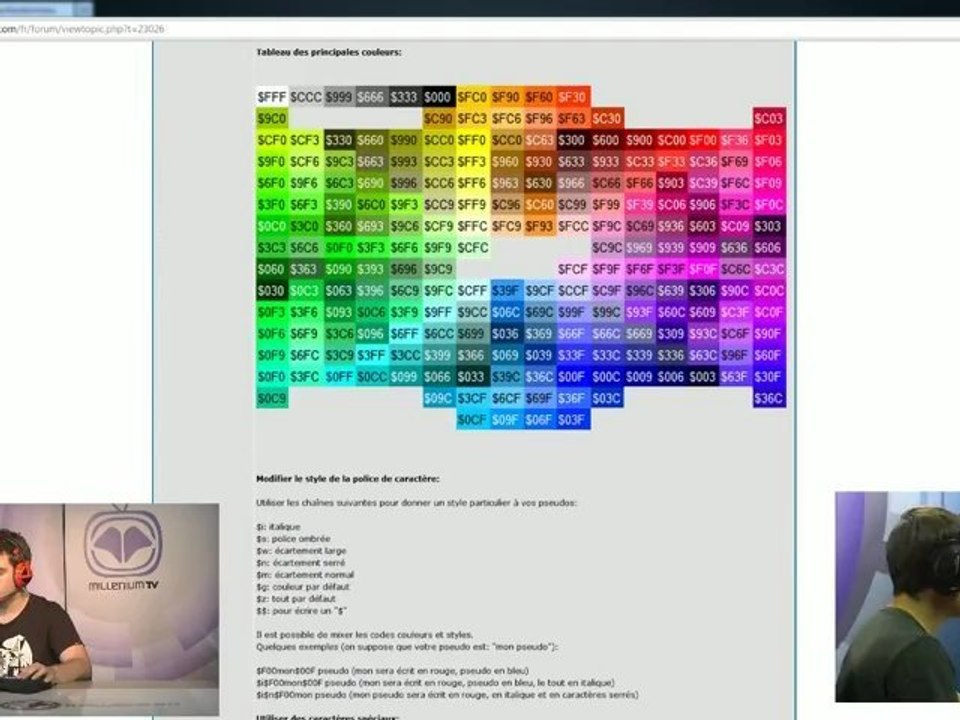960x720 pixels.
Task: Click the sentence "Utiliser les chaînes suivantes pour donner un style"
Action: pos(416,503)
